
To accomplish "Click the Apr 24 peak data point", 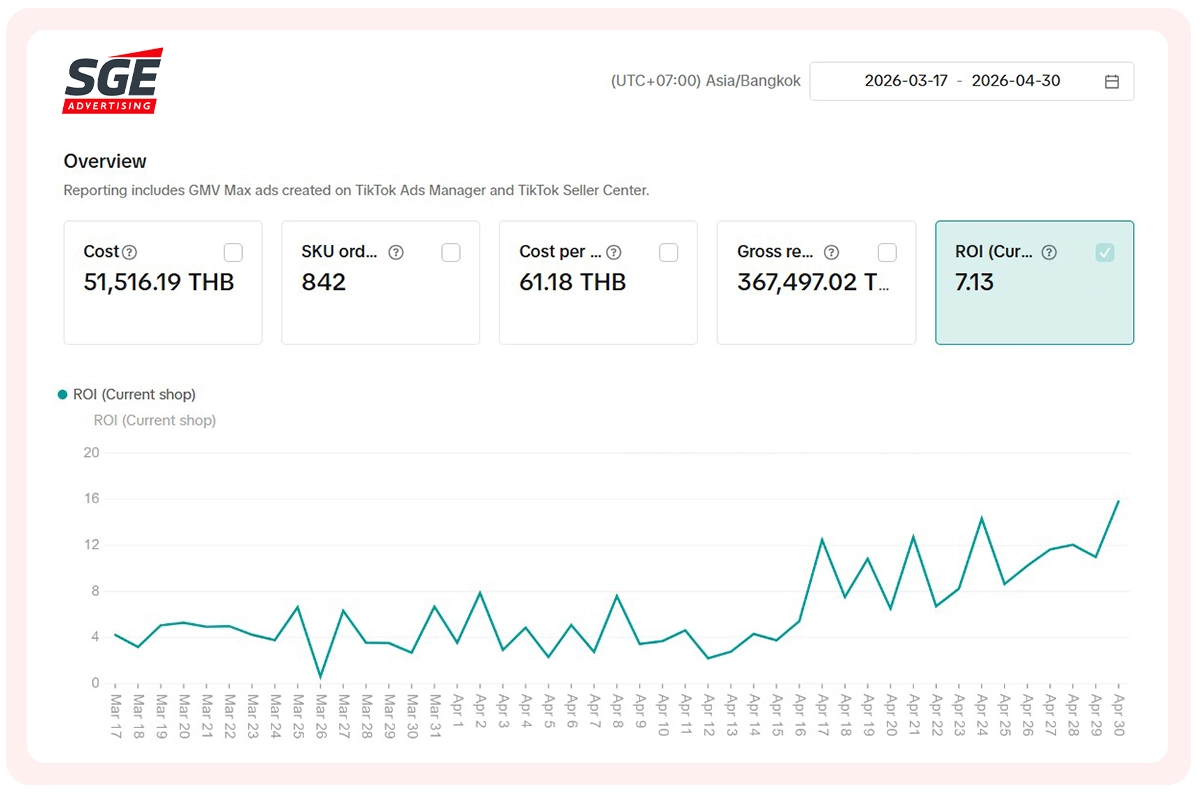I will 982,518.
